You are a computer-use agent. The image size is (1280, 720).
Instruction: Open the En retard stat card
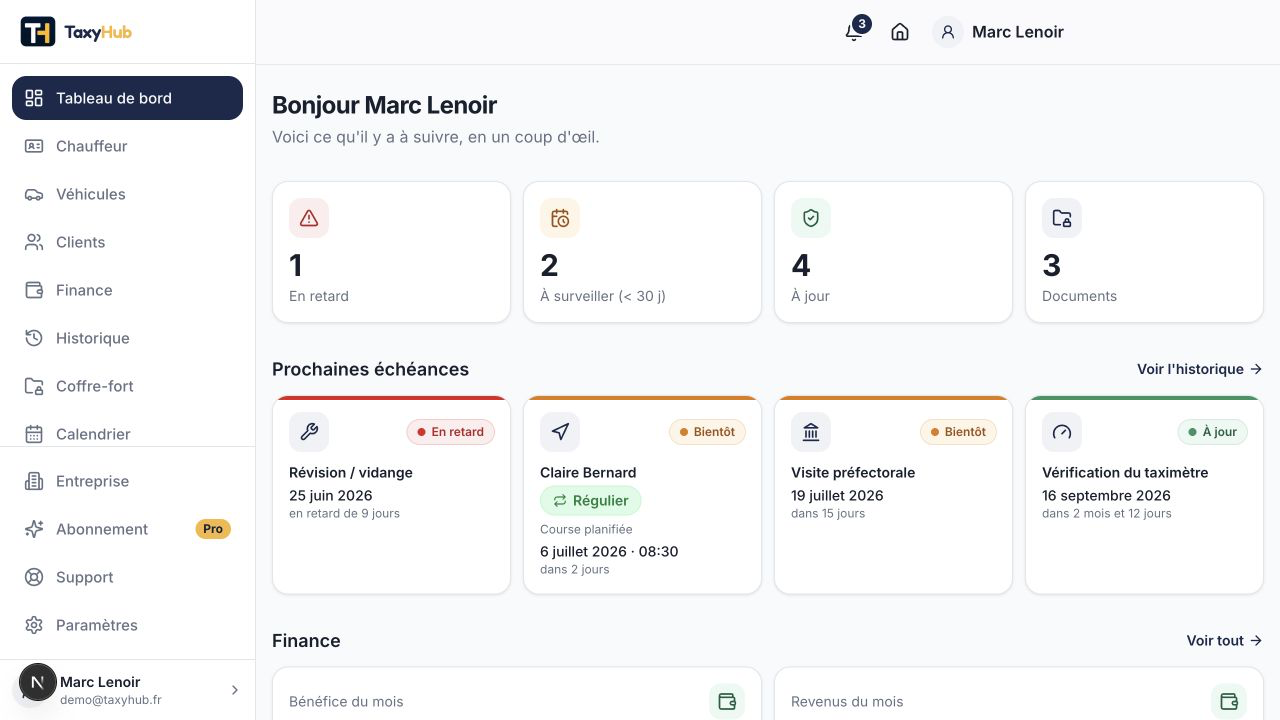[x=391, y=252]
